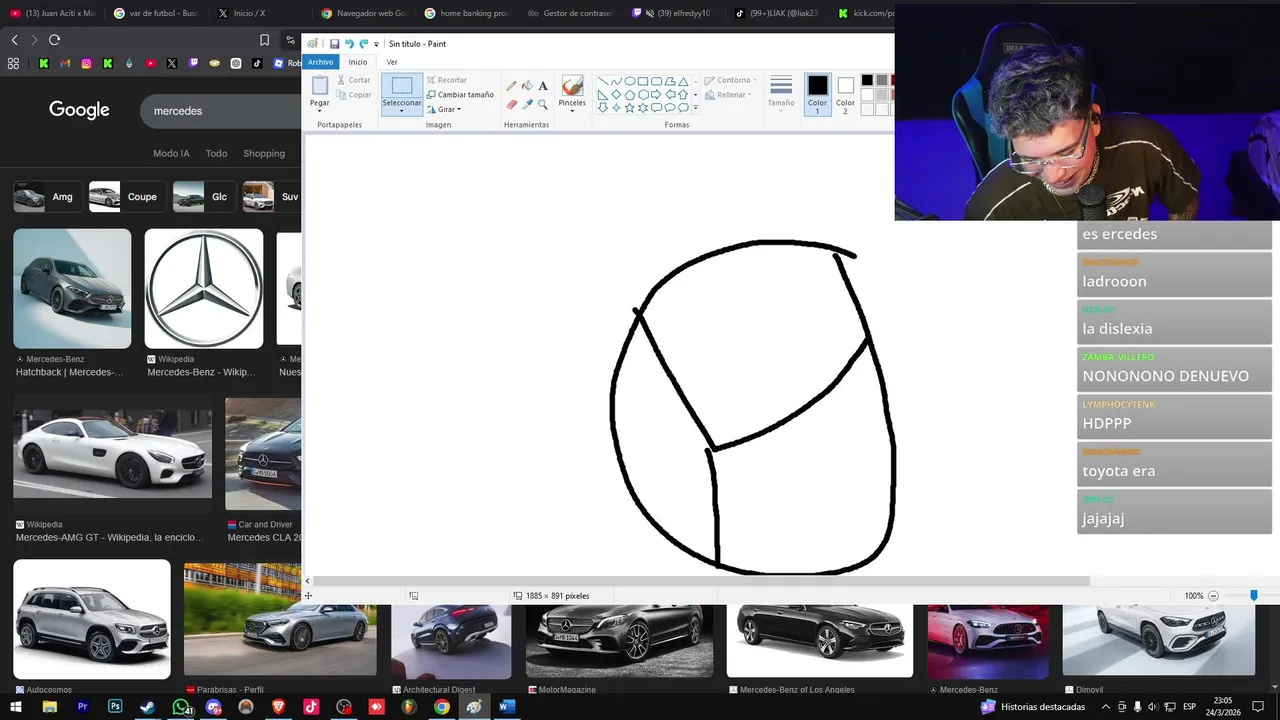Screen dimensions: 1280x720
Task: Open the Rellenar fill dropdown
Action: (x=730, y=95)
